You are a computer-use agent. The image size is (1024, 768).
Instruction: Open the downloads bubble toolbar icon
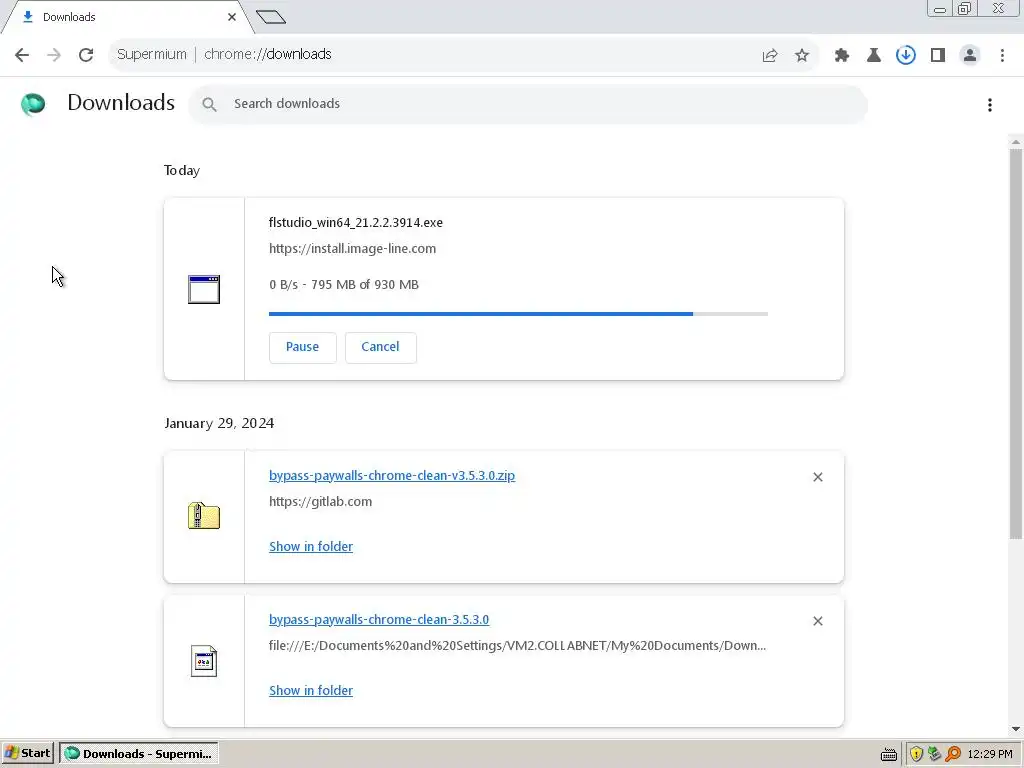(906, 56)
